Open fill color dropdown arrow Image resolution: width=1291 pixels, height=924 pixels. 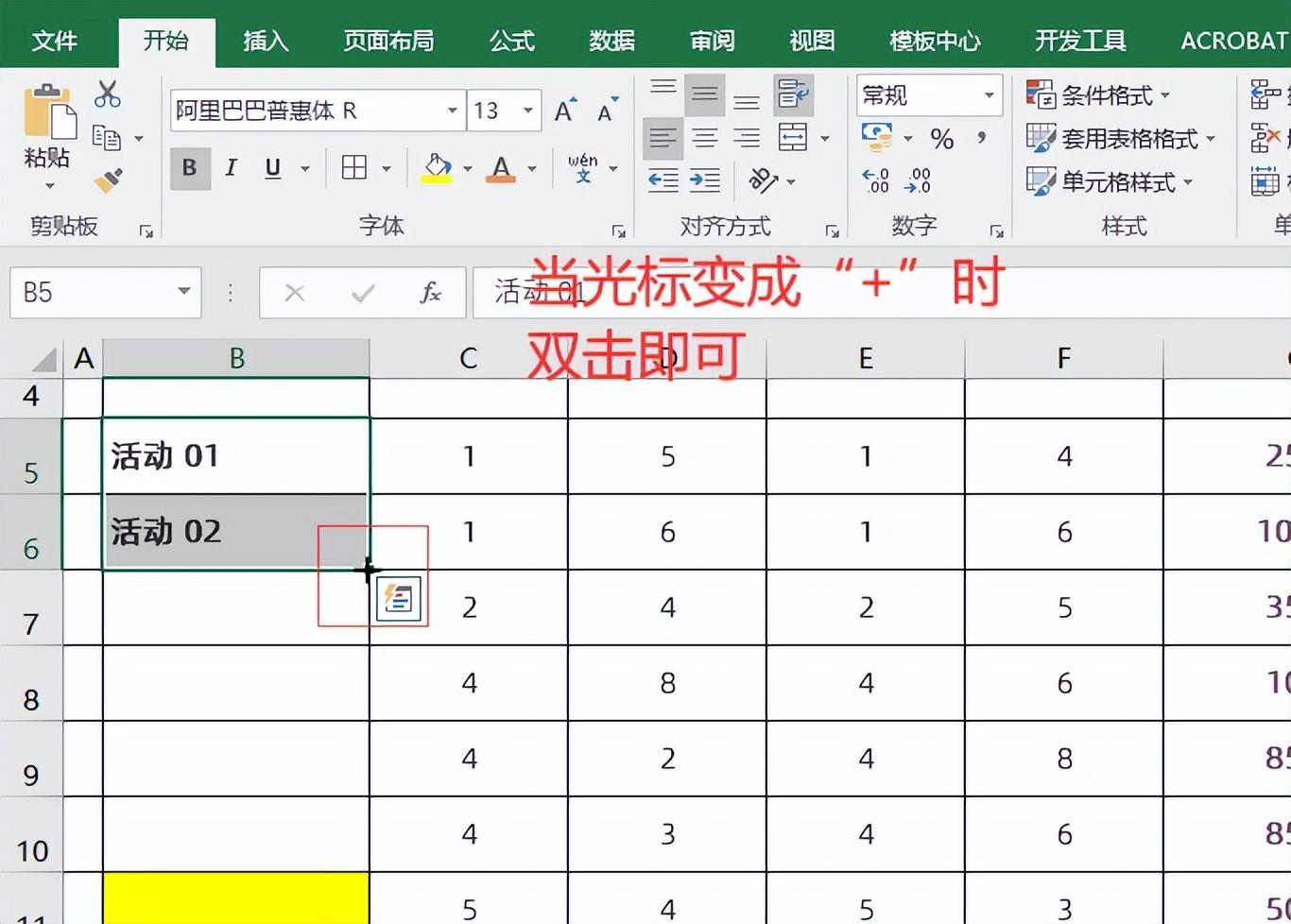click(468, 168)
